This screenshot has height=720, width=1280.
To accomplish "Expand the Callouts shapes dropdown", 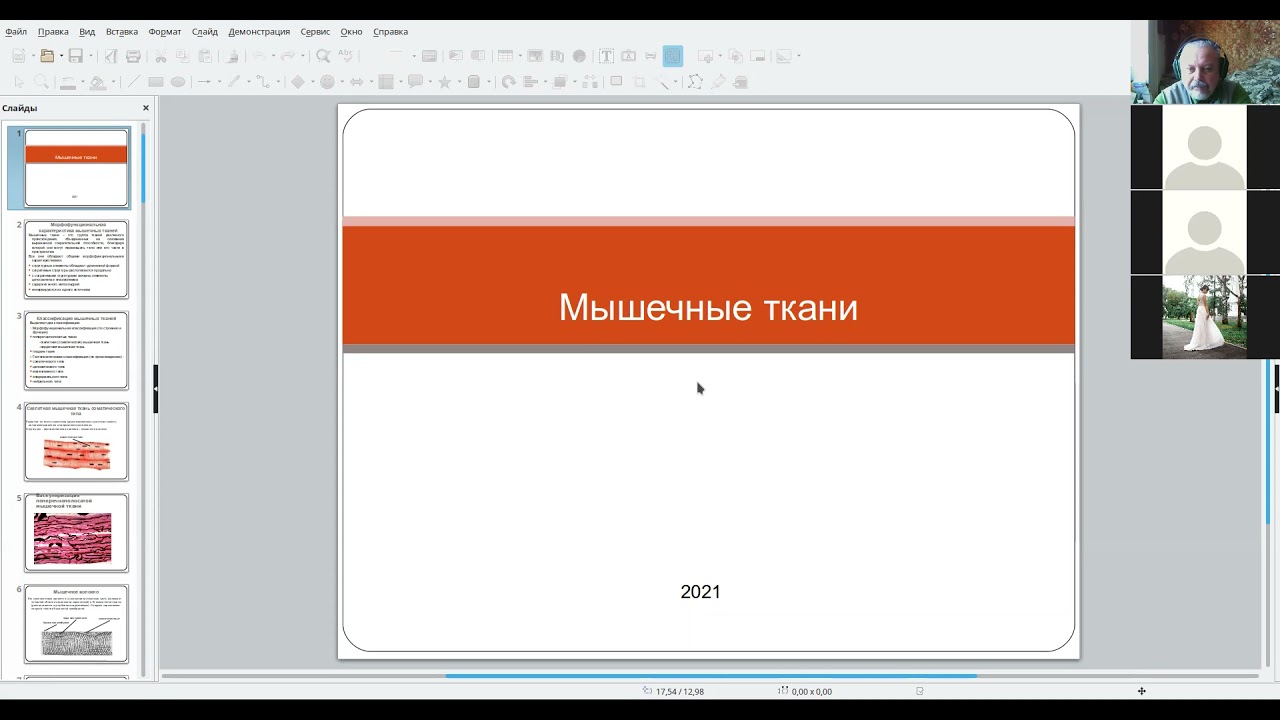I will [x=430, y=82].
